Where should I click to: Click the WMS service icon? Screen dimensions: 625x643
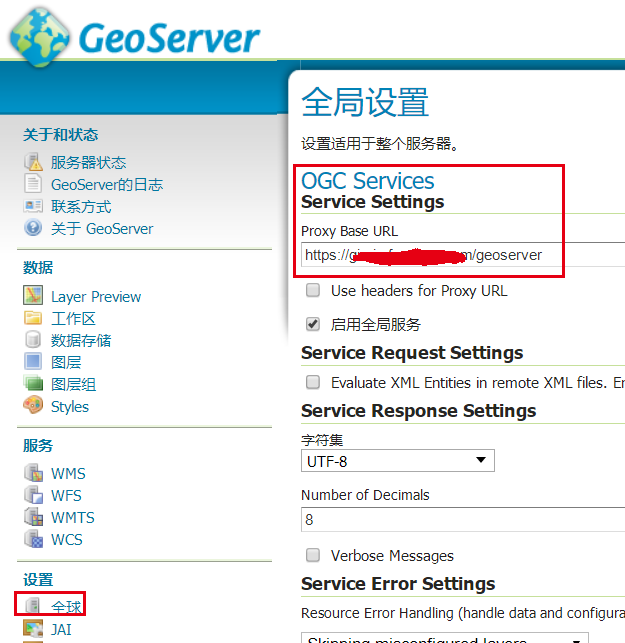pyautogui.click(x=33, y=473)
